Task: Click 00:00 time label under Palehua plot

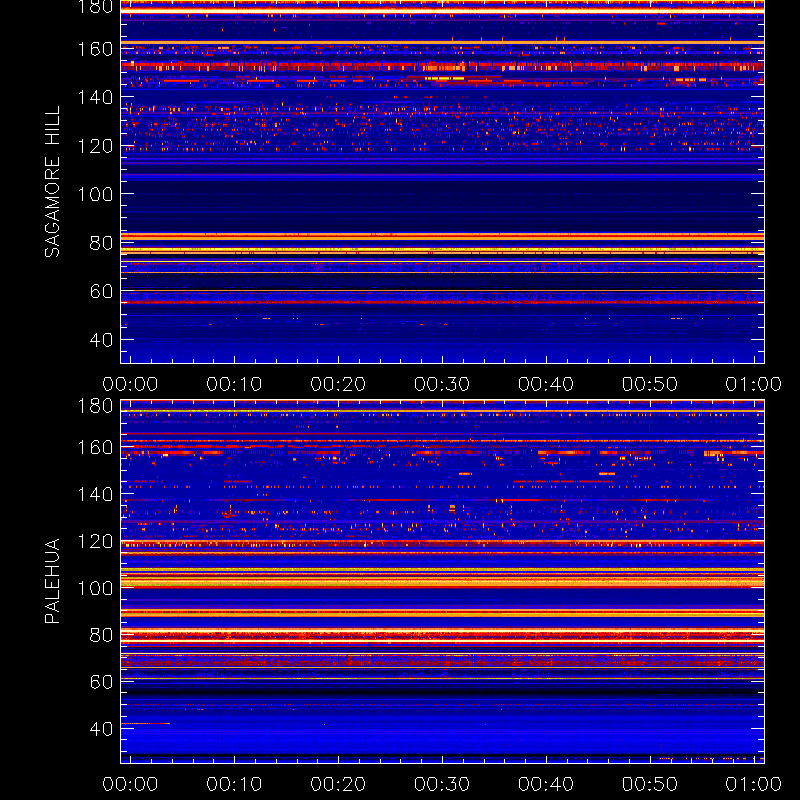Action: pos(130,784)
